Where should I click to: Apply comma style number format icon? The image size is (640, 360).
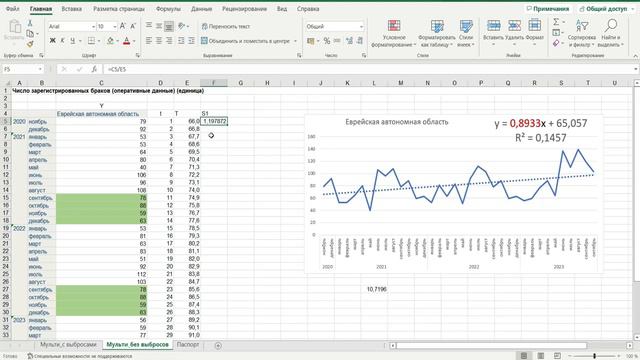337,40
